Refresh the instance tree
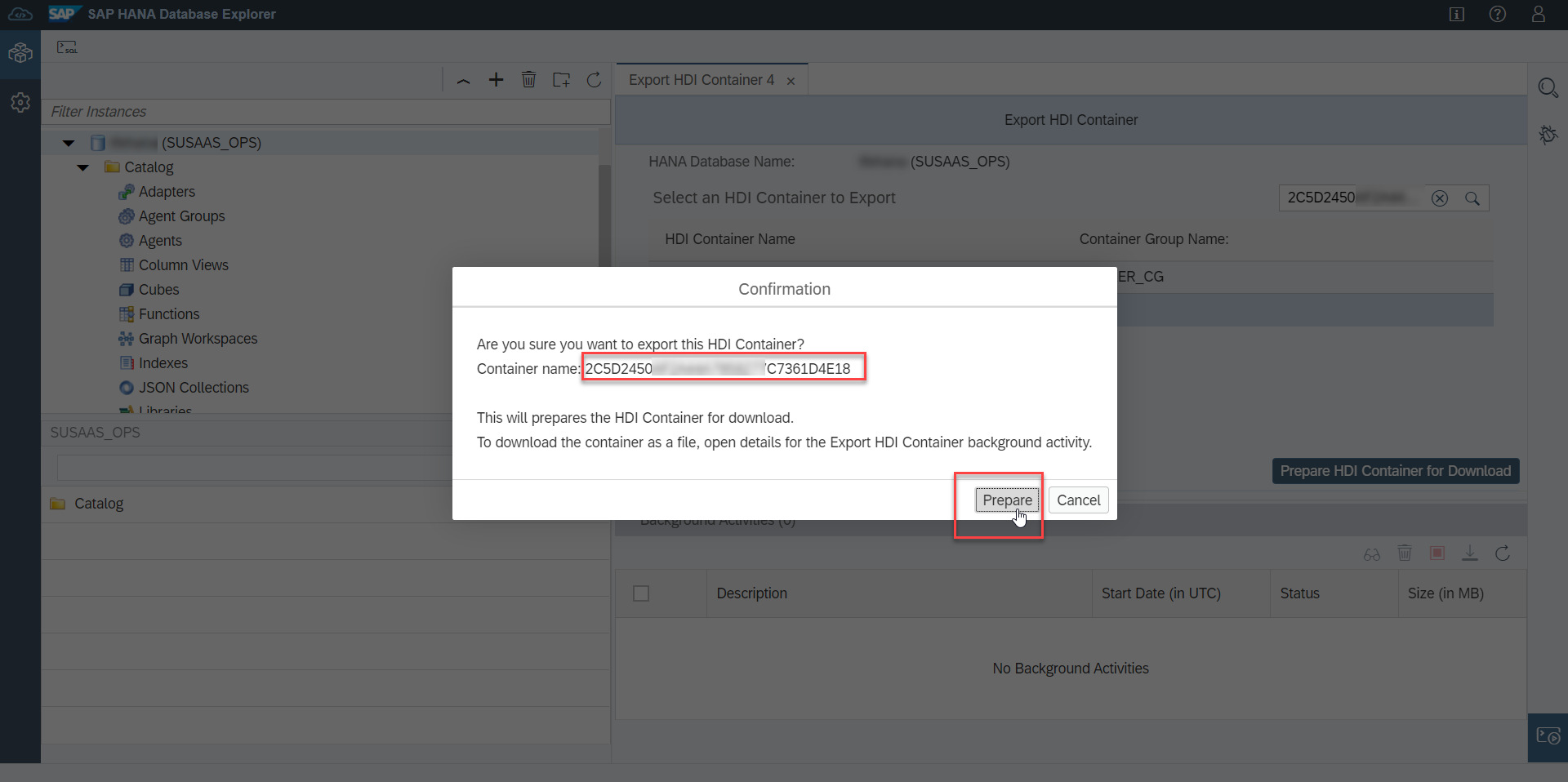The width and height of the screenshot is (1568, 782). click(x=594, y=80)
